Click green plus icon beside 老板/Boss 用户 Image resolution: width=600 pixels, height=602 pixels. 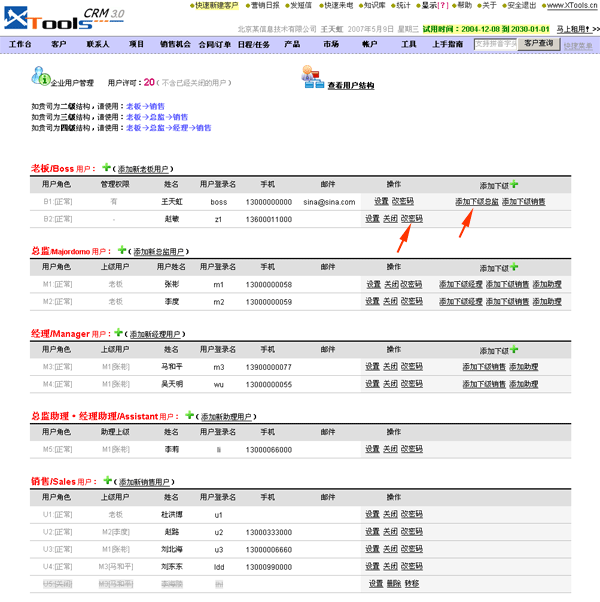(107, 168)
